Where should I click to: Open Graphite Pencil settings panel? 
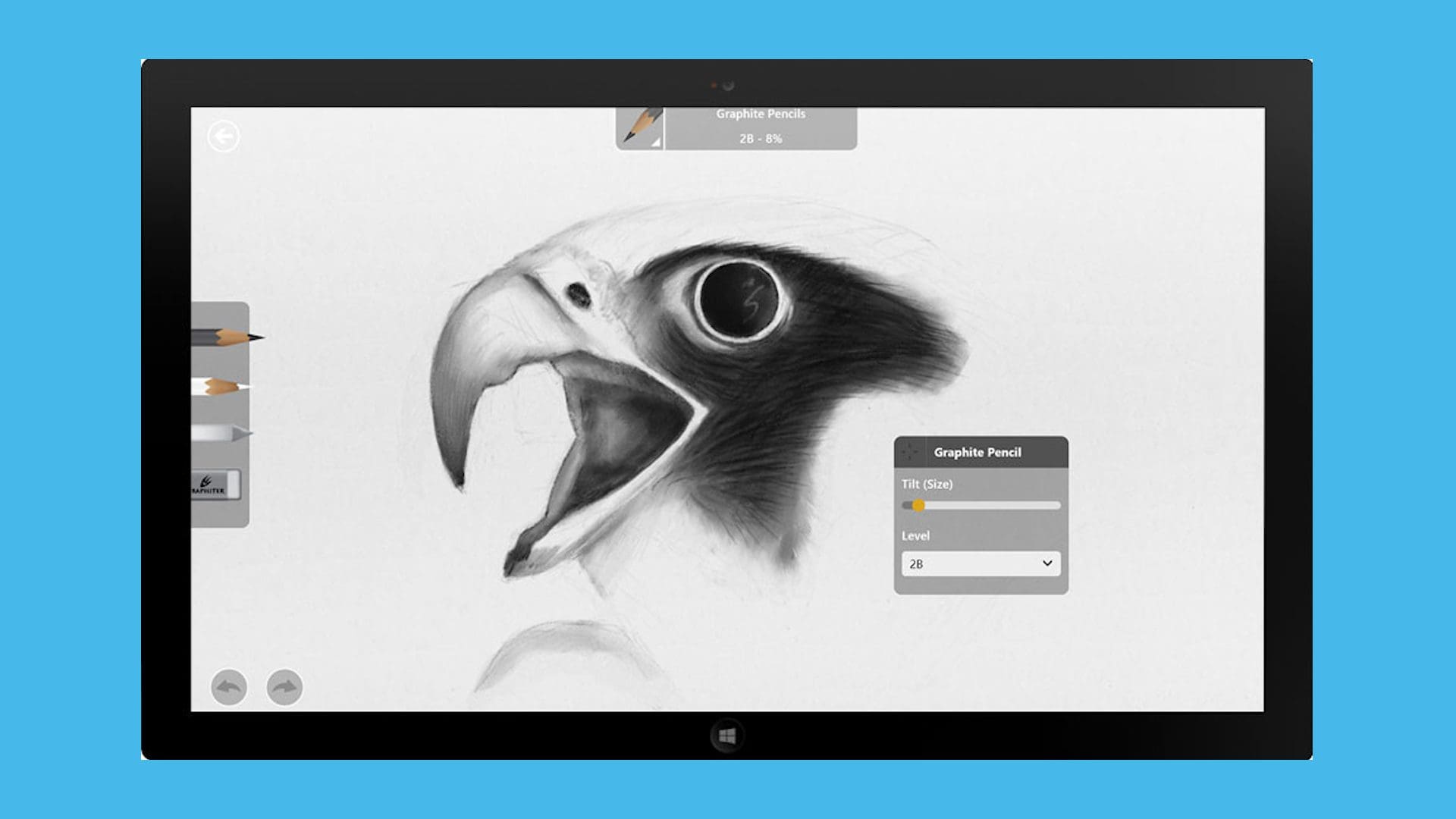(979, 452)
